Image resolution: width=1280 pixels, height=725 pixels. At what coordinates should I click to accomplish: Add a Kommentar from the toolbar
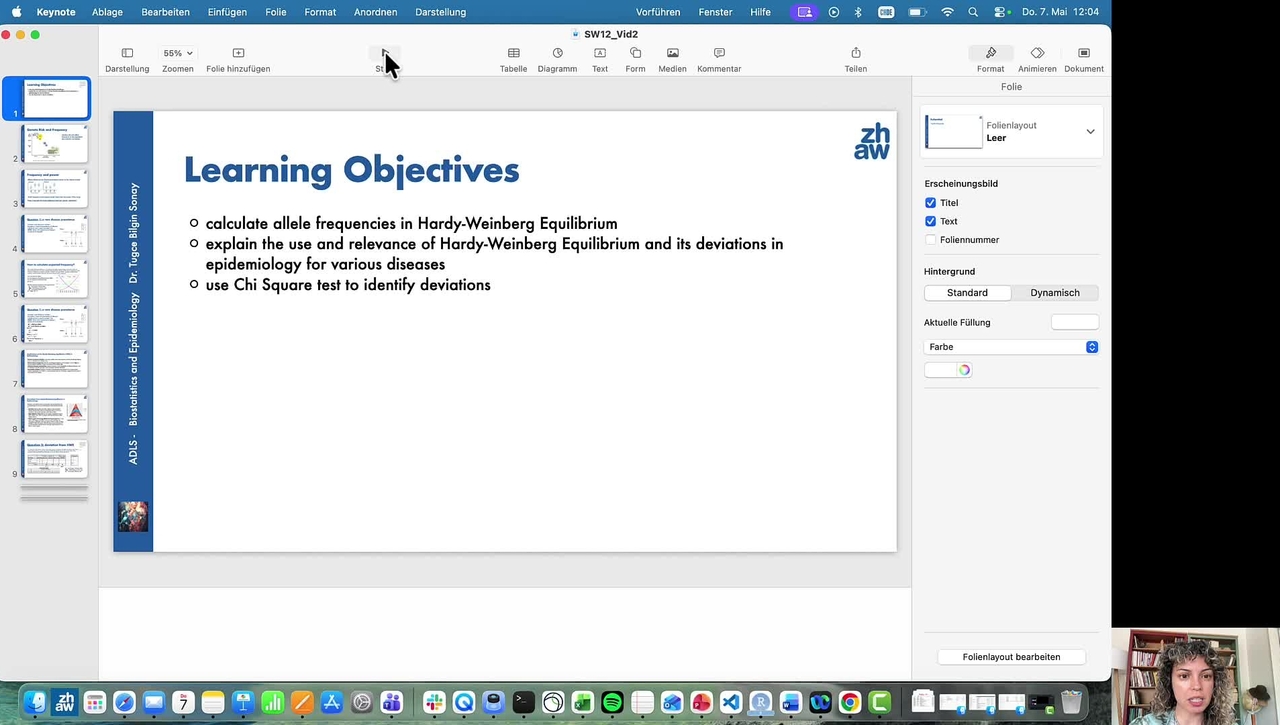point(719,60)
